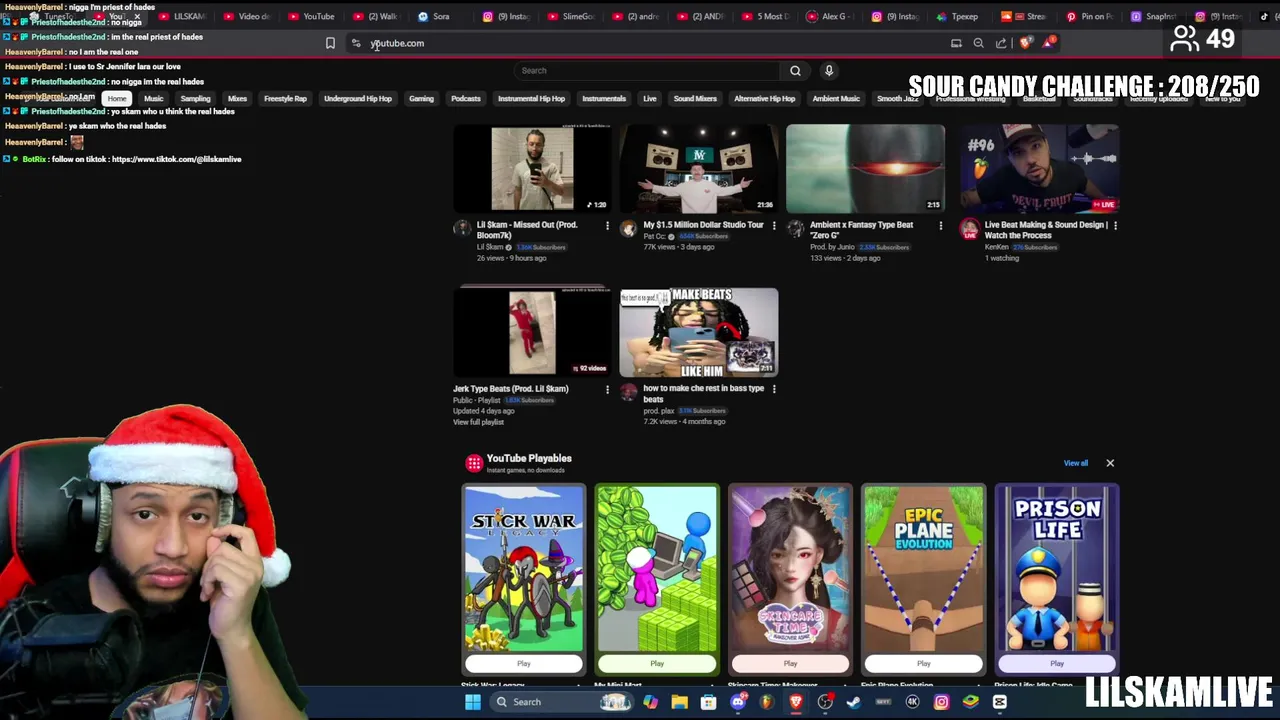Screen dimensions: 1280x720
Task: Play Epic Plane Evolution game
Action: click(924, 663)
